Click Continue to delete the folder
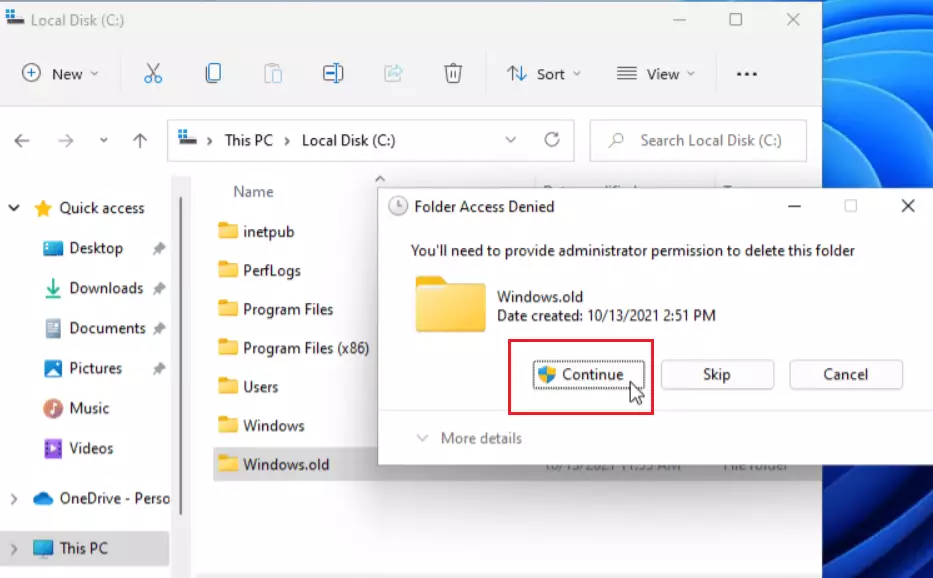 588,374
